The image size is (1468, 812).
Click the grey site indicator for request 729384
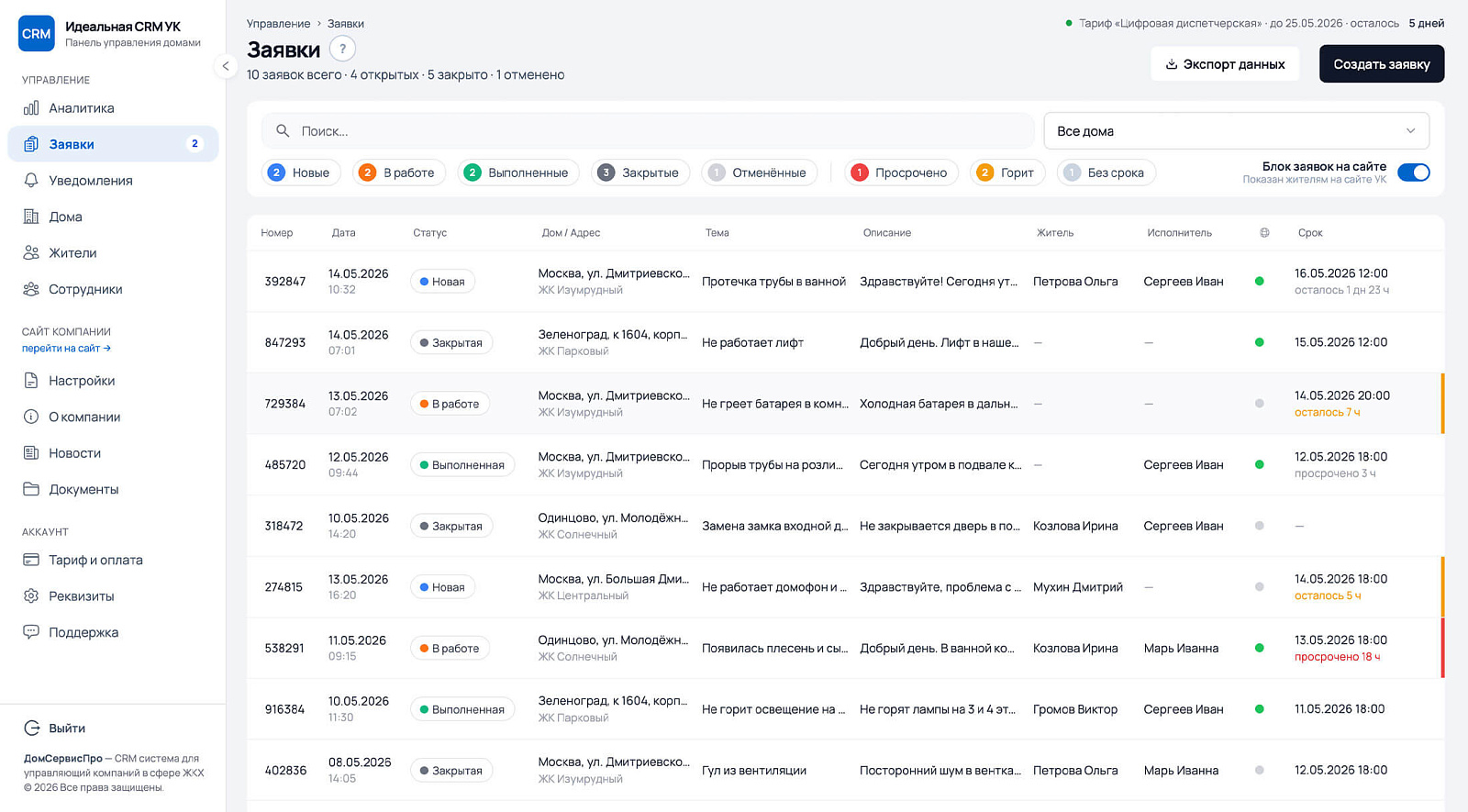(x=1259, y=404)
